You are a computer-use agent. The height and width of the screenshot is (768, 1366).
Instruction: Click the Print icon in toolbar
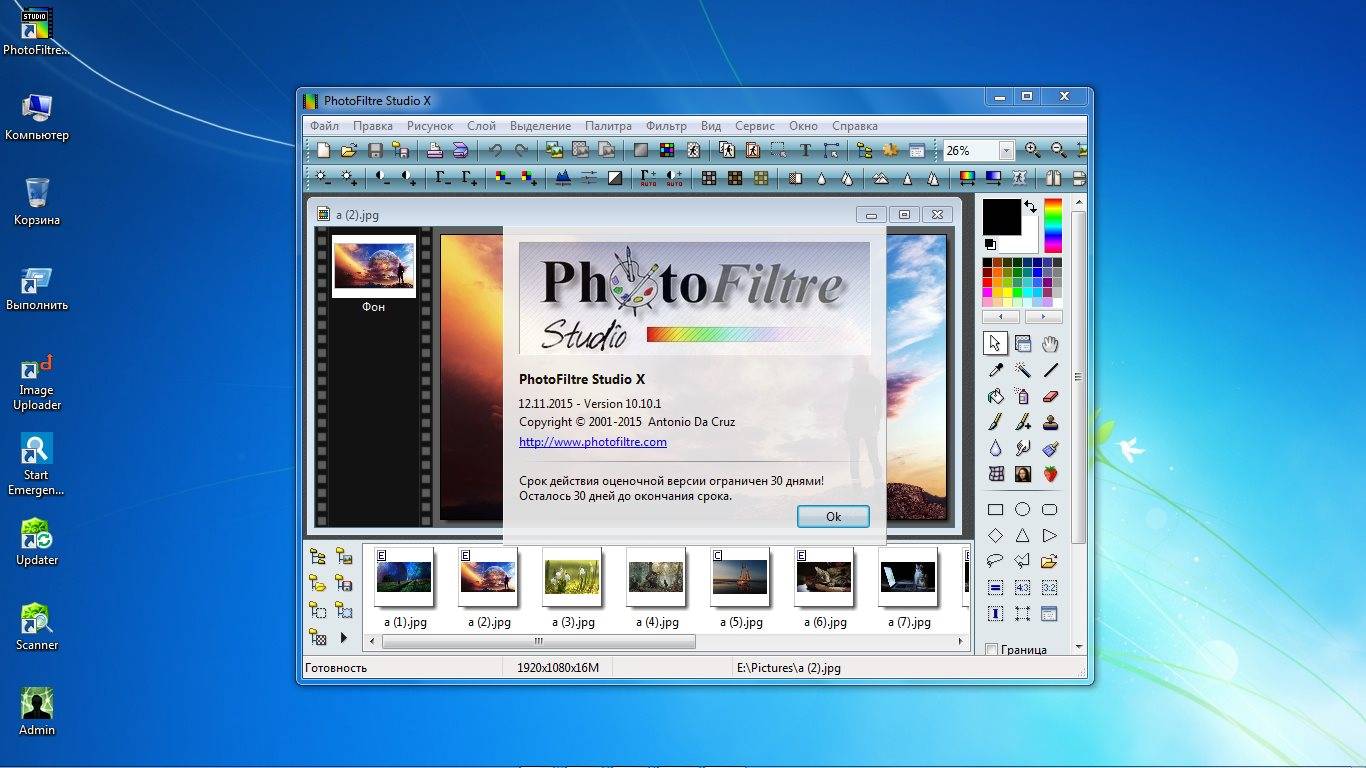point(434,150)
